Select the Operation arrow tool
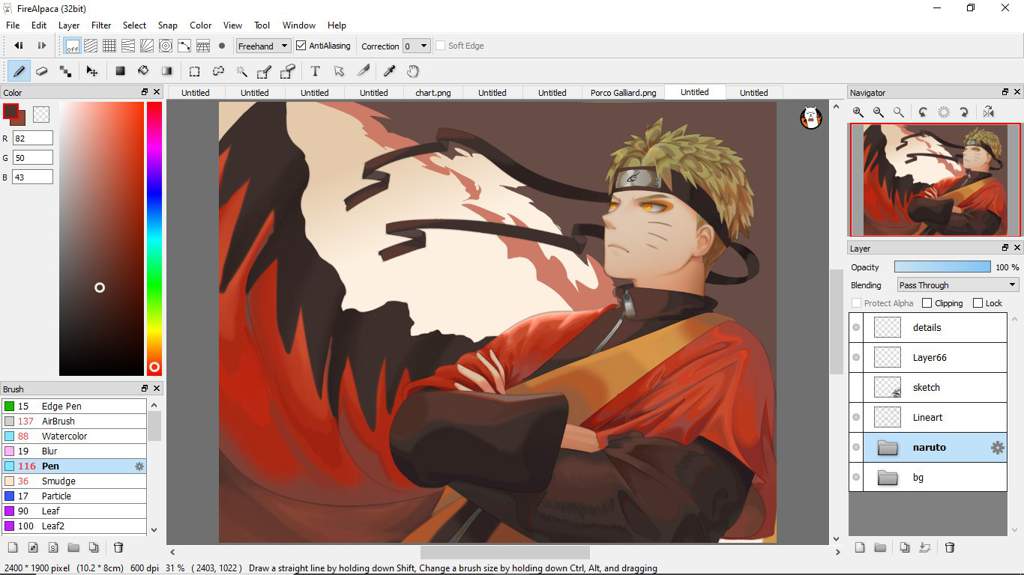The image size is (1024, 575). point(339,71)
